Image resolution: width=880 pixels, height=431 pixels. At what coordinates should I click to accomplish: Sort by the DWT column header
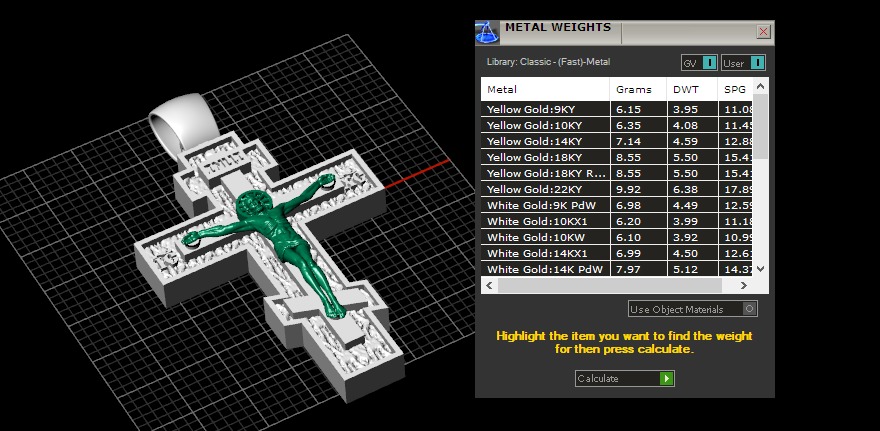pos(692,89)
